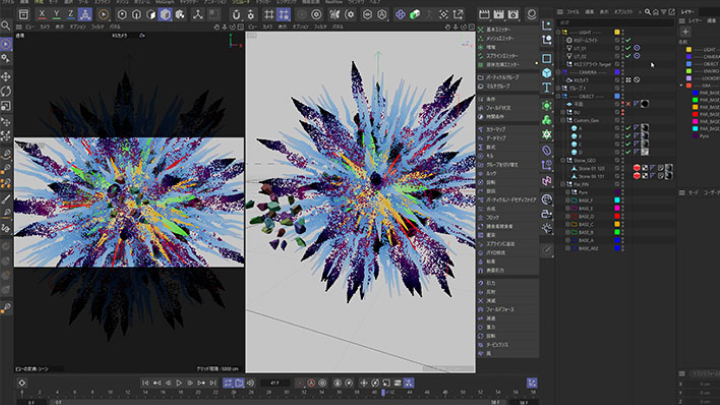Collapse the Custom_Geo group

563,120
